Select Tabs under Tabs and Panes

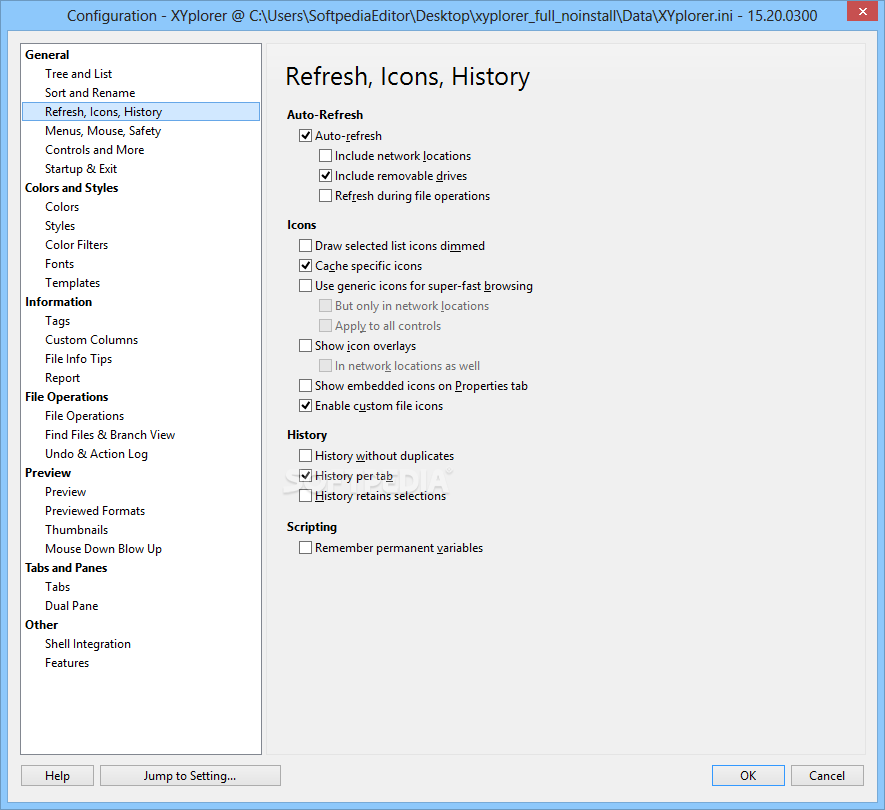tap(58, 587)
